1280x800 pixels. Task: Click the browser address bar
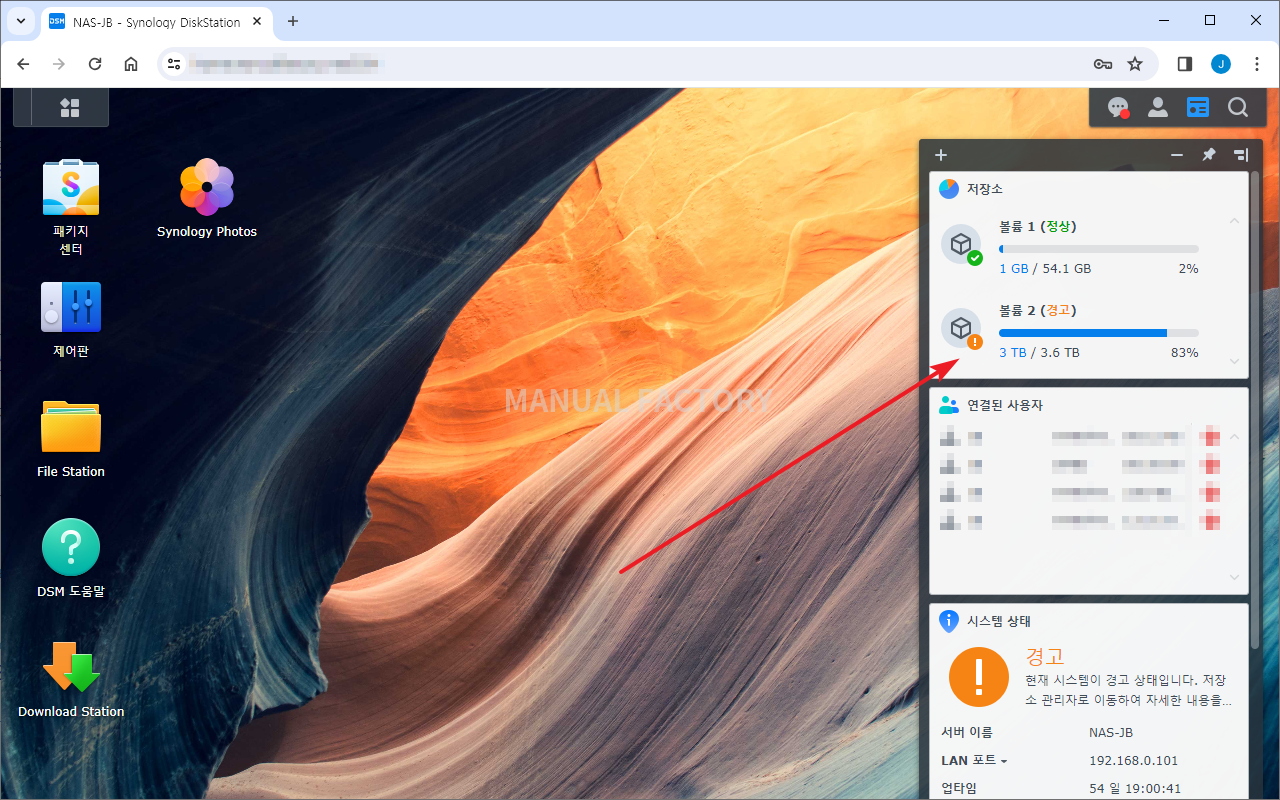[x=658, y=64]
